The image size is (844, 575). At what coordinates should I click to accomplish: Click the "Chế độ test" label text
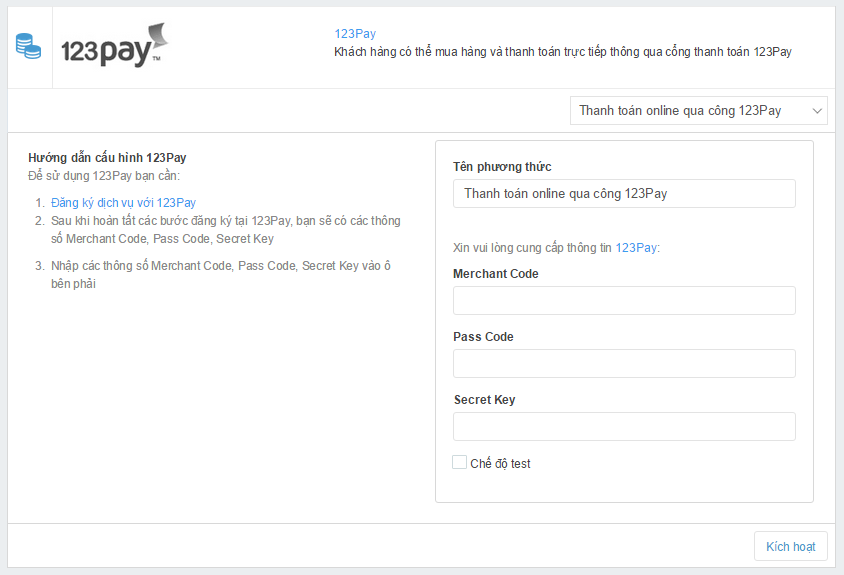pyautogui.click(x=500, y=464)
